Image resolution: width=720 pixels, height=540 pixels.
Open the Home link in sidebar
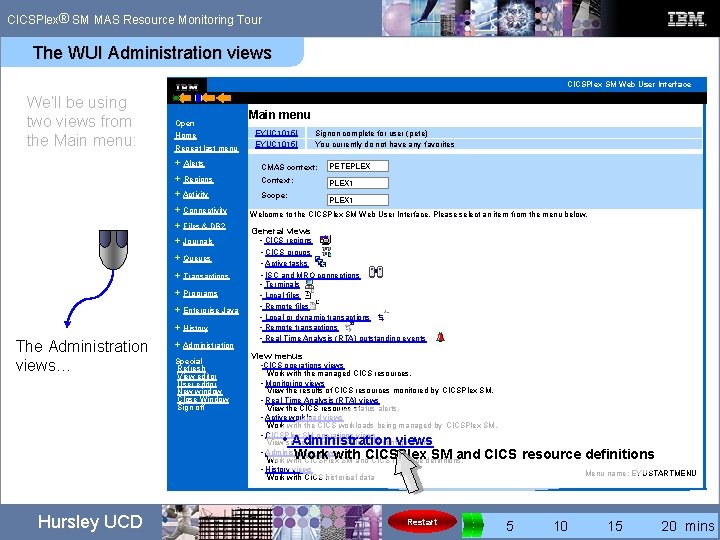pos(186,135)
